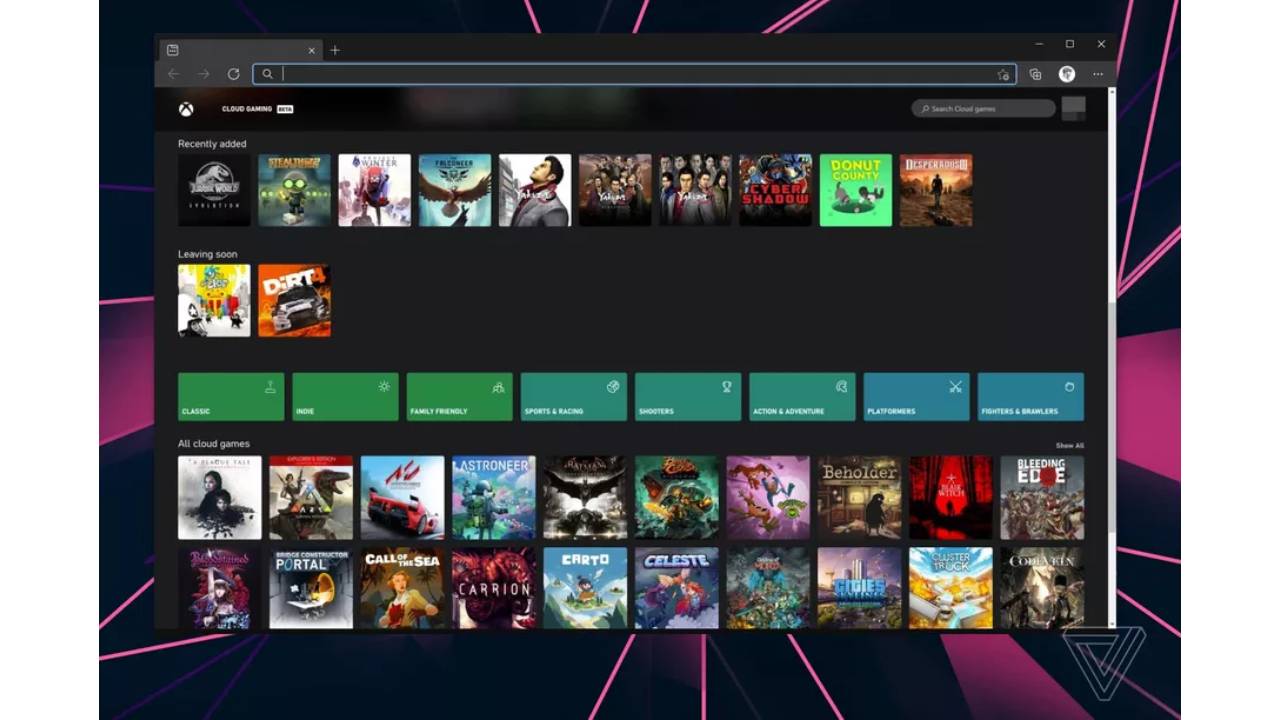
Task: Open browser settings ellipsis menu
Action: click(x=1098, y=74)
